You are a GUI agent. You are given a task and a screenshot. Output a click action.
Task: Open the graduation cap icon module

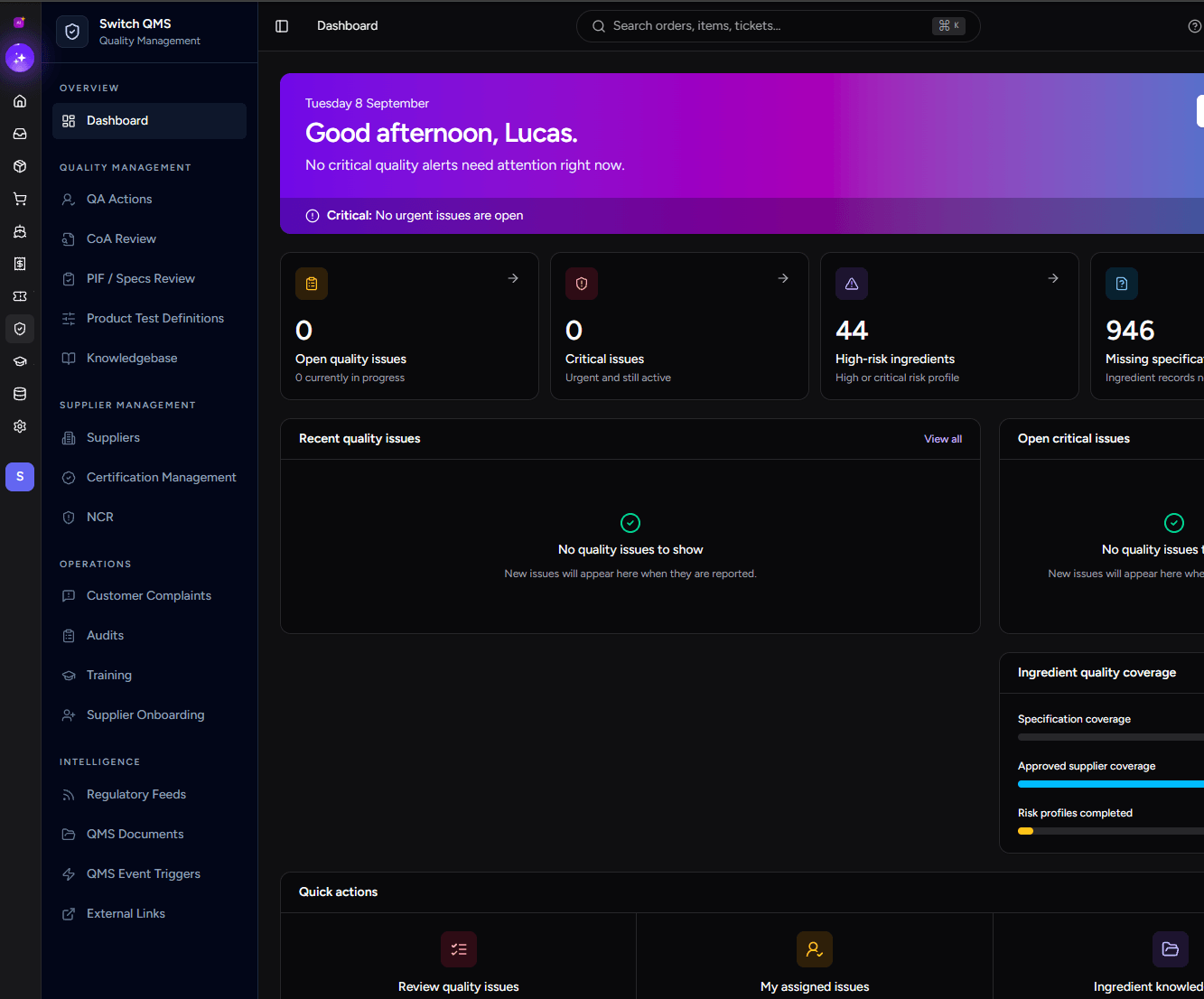click(x=20, y=361)
